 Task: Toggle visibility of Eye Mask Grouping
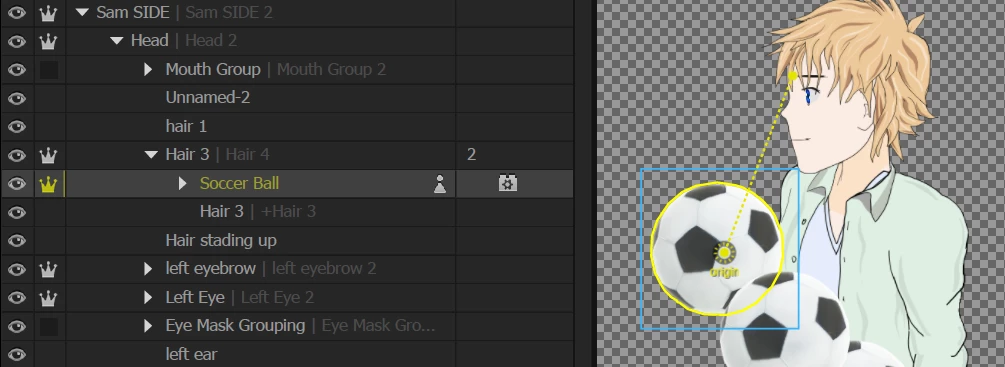tap(16, 327)
